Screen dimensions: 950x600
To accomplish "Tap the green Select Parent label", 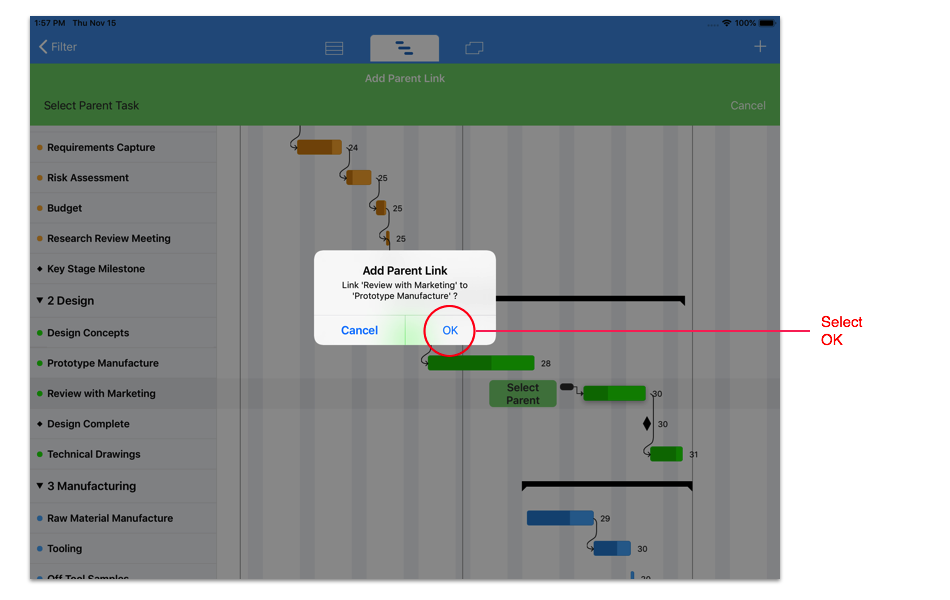I will pyautogui.click(x=522, y=394).
